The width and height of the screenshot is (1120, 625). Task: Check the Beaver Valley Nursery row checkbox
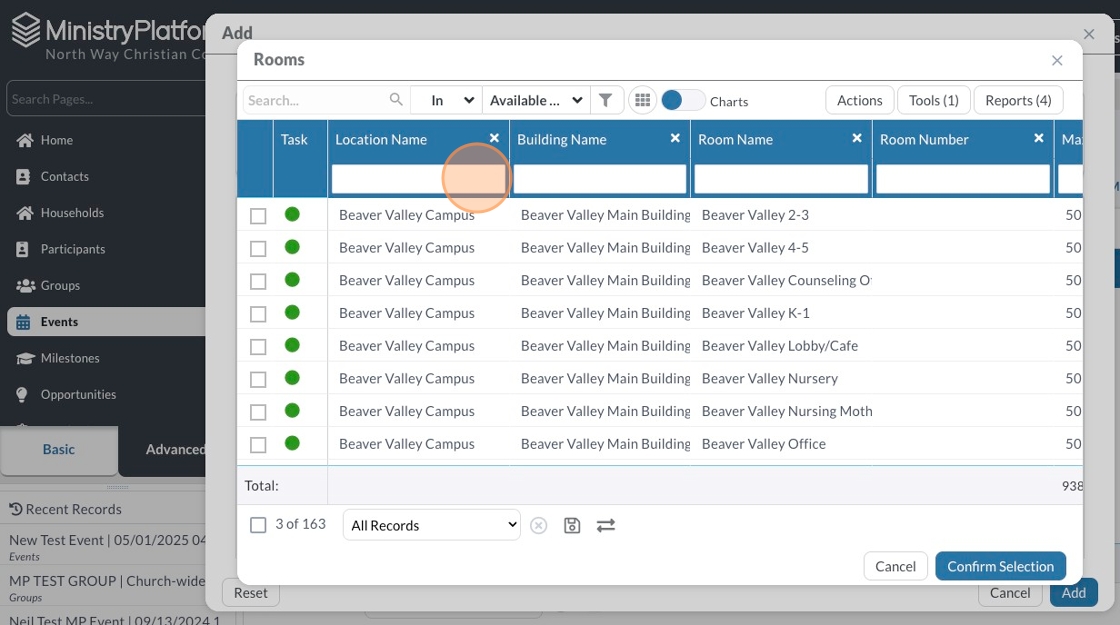(258, 379)
